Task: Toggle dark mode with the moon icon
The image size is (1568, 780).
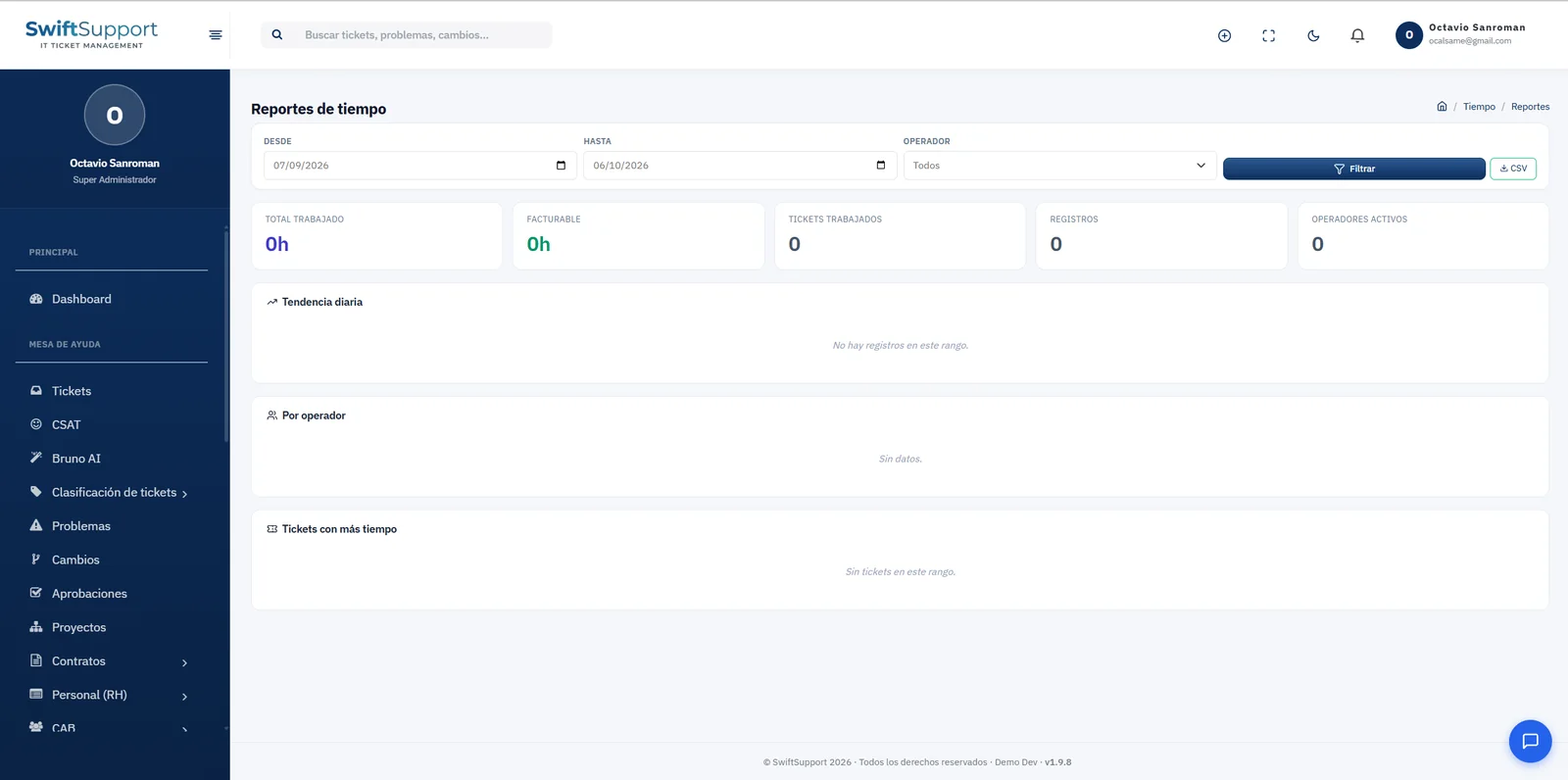Action: (x=1313, y=35)
